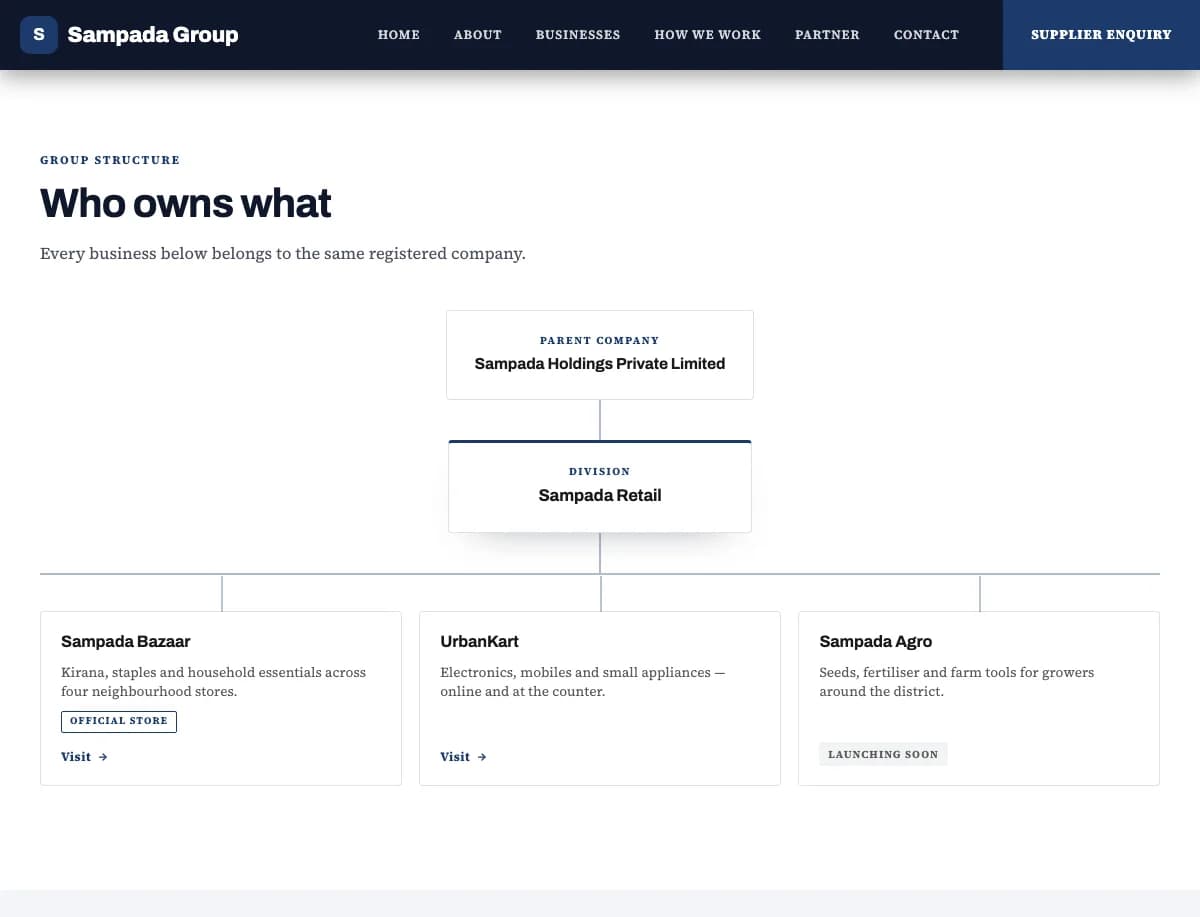1200x917 pixels.
Task: Click the Supplier Enquiry button
Action: [1101, 35]
